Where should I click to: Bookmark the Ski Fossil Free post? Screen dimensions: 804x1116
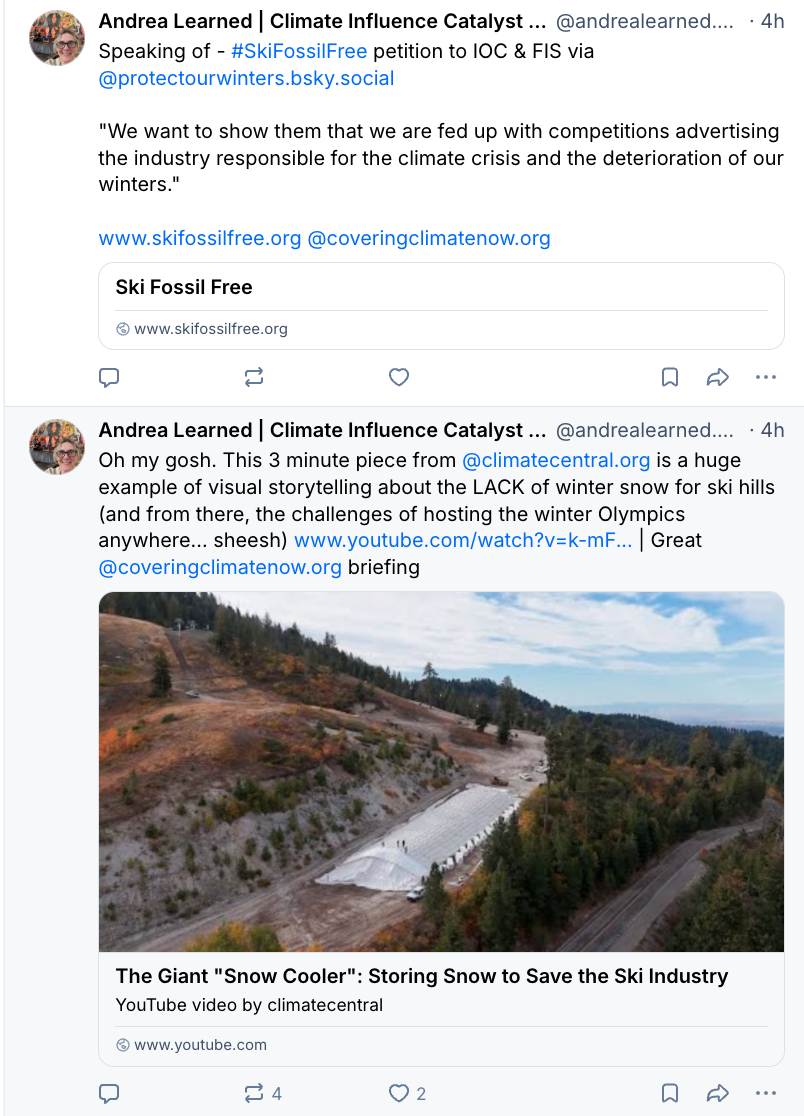click(670, 377)
